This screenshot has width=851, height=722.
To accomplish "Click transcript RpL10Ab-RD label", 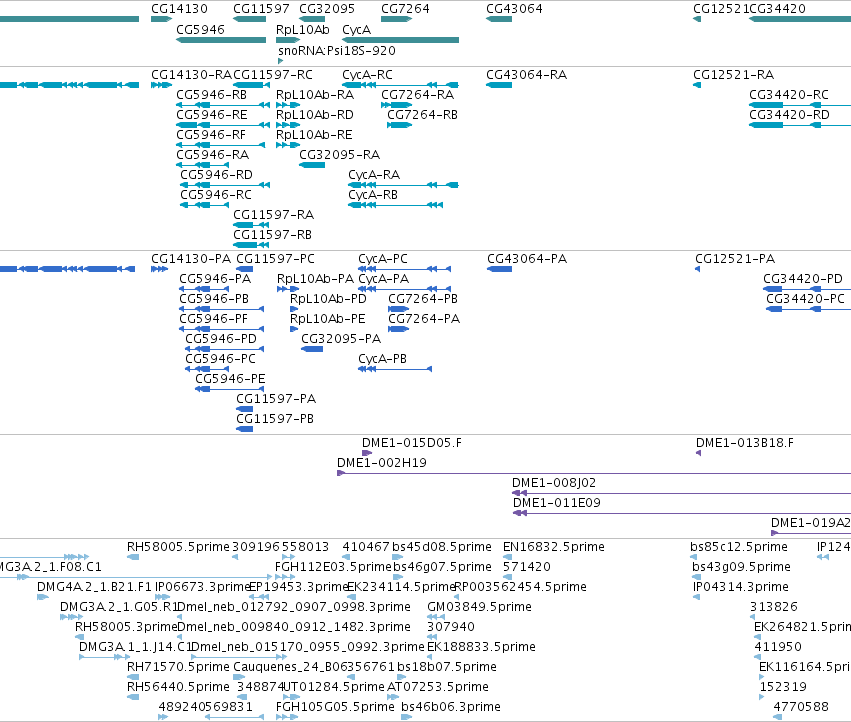I will [315, 115].
